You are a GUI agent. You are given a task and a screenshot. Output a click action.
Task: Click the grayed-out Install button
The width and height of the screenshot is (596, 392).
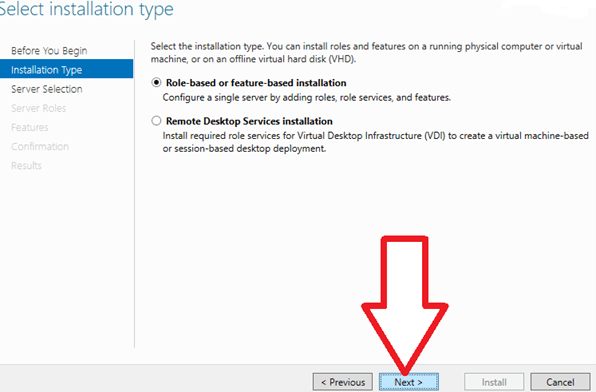pos(494,382)
